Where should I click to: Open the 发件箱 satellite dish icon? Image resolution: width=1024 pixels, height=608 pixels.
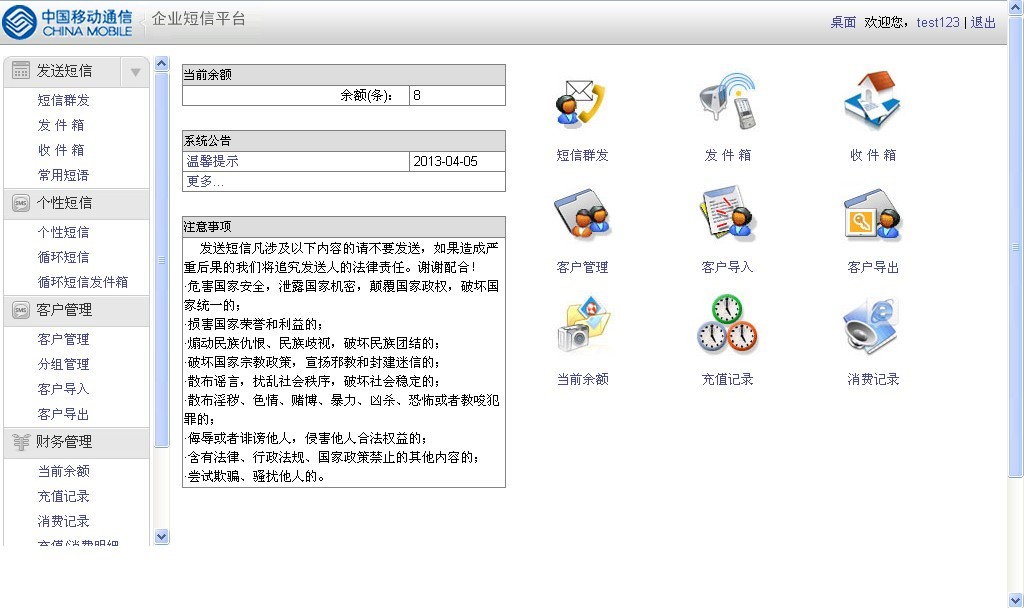728,101
